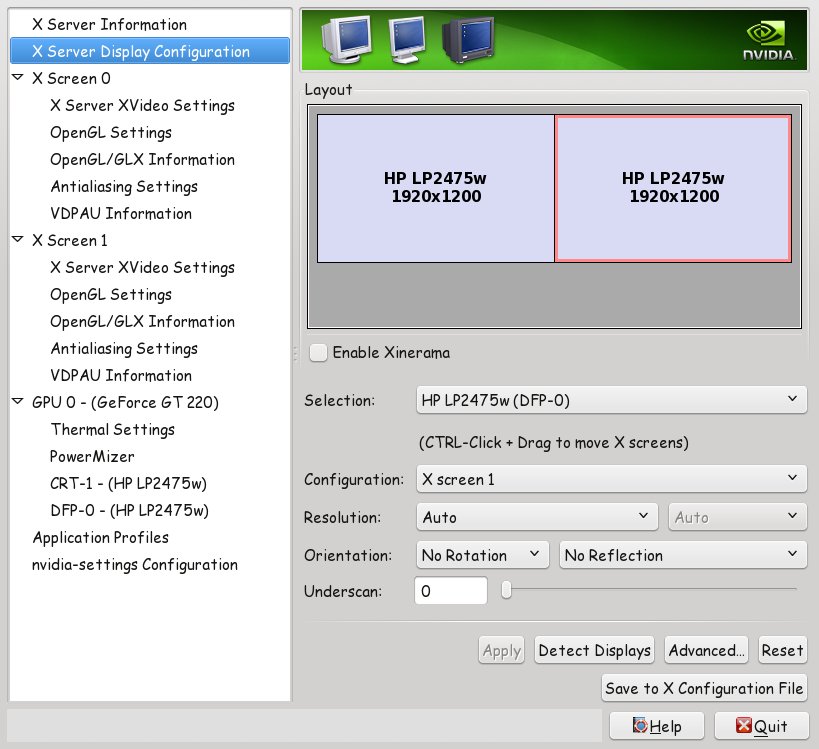Image resolution: width=819 pixels, height=749 pixels.
Task: Click the red X icon on Quit
Action: 743,725
